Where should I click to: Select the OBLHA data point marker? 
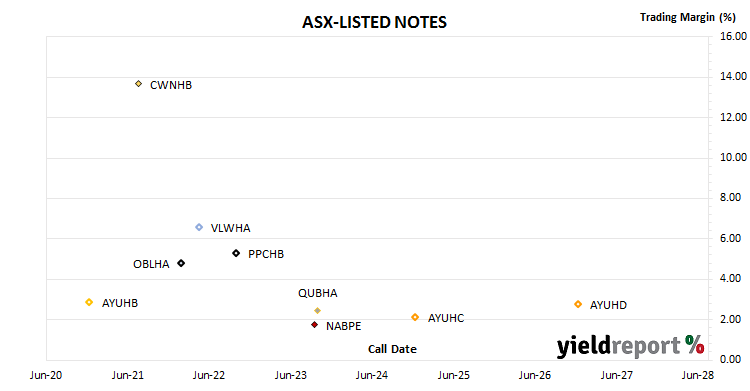tap(181, 263)
